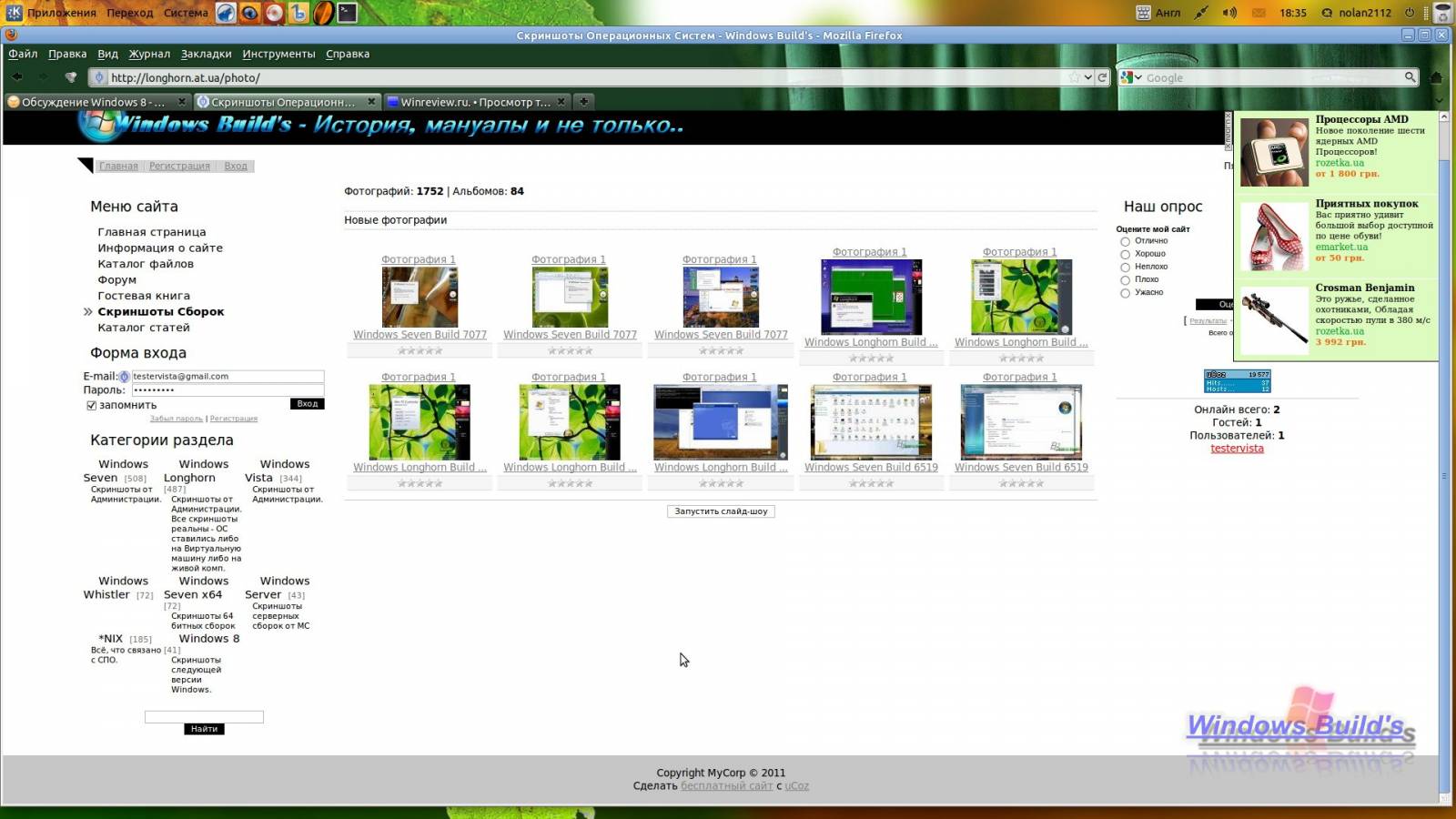This screenshot has width=1456, height=819.
Task: Open the nolan2112 user menu
Action: pyautogui.click(x=1356, y=12)
